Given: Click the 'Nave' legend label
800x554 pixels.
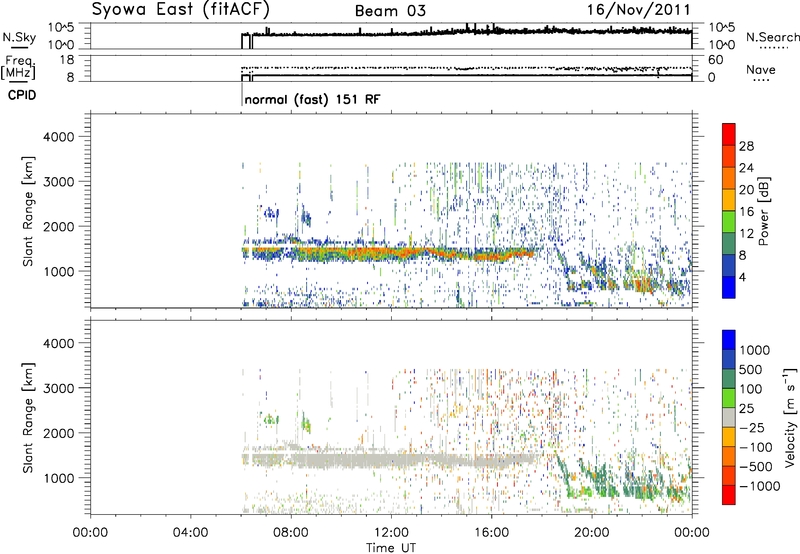Looking at the screenshot, I should pyautogui.click(x=761, y=69).
